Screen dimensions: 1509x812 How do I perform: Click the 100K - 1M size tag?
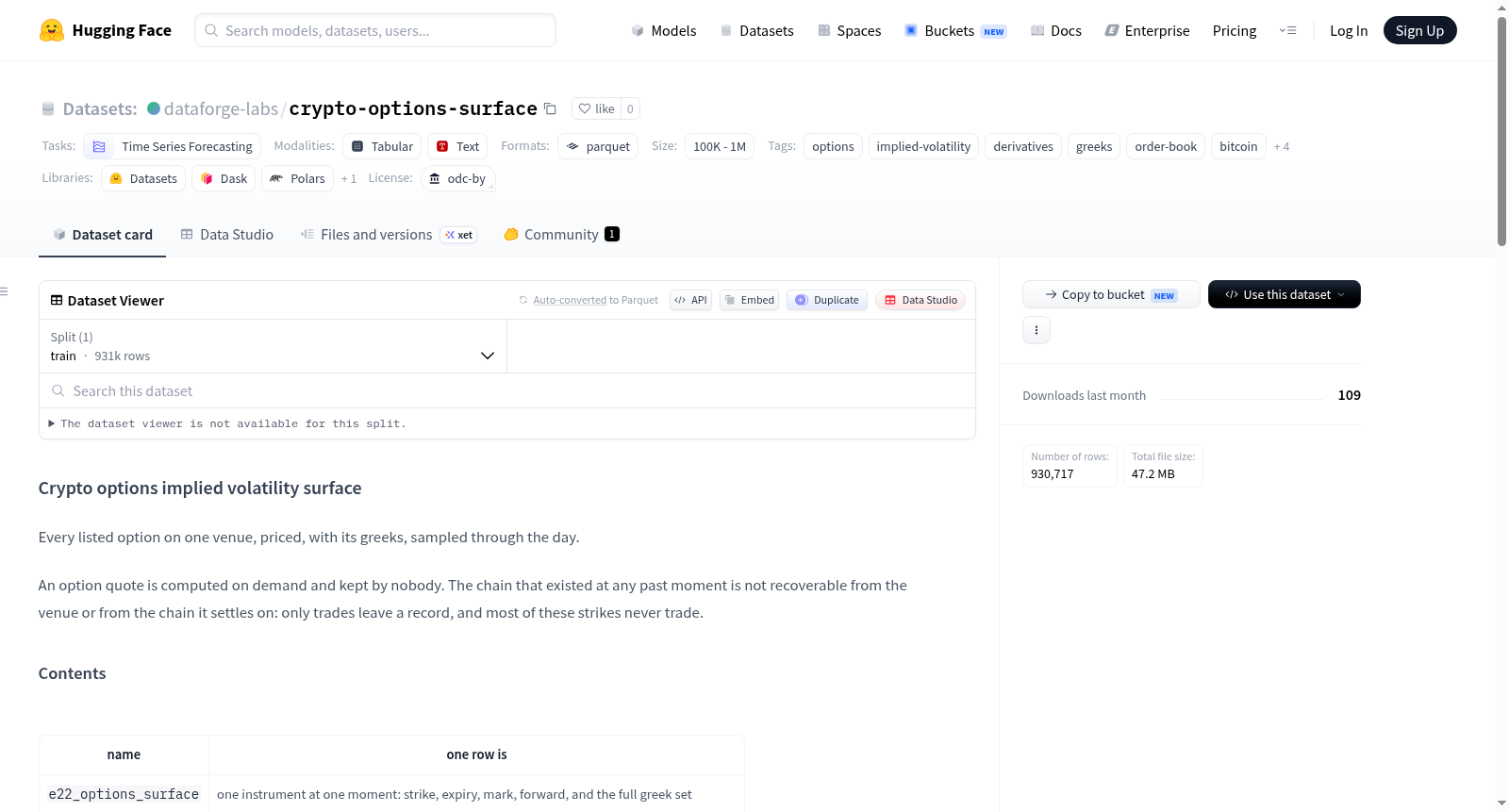coord(720,146)
